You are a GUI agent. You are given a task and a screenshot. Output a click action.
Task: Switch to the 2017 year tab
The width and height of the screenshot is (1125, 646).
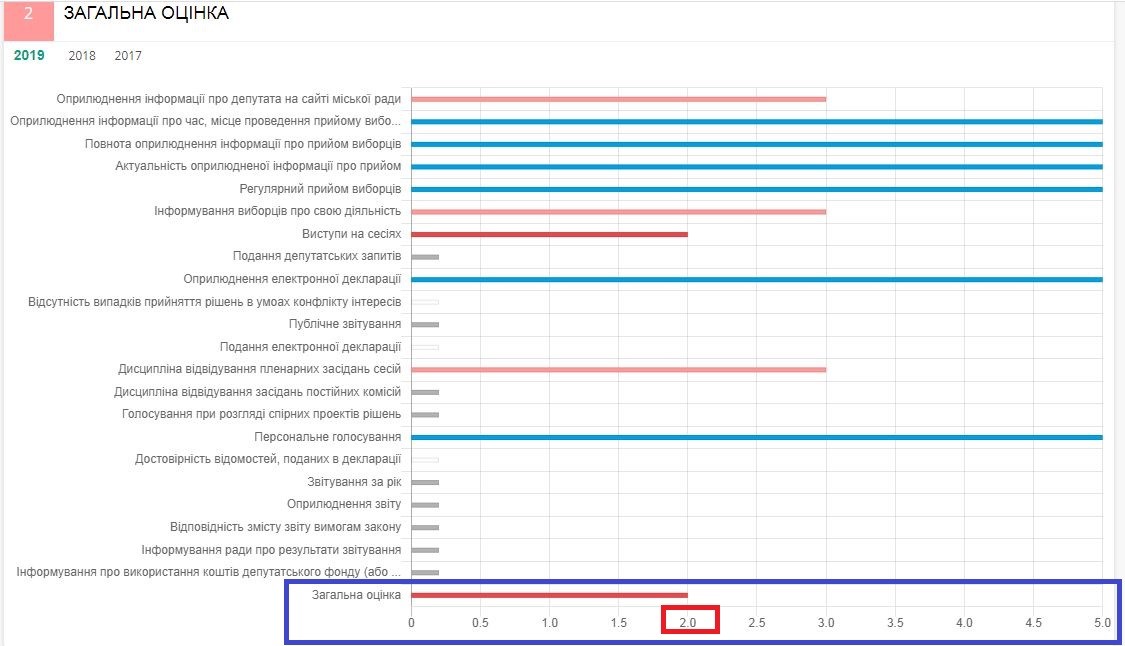click(x=128, y=56)
